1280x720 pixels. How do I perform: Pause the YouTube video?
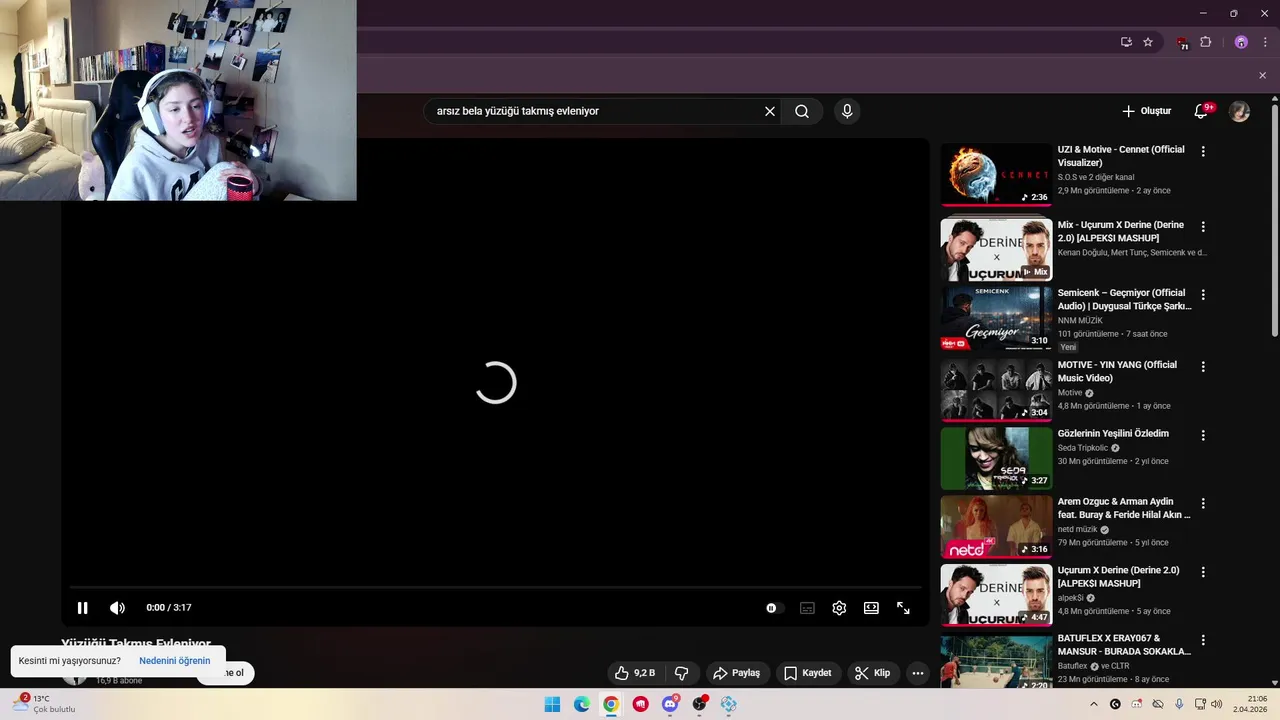82,608
